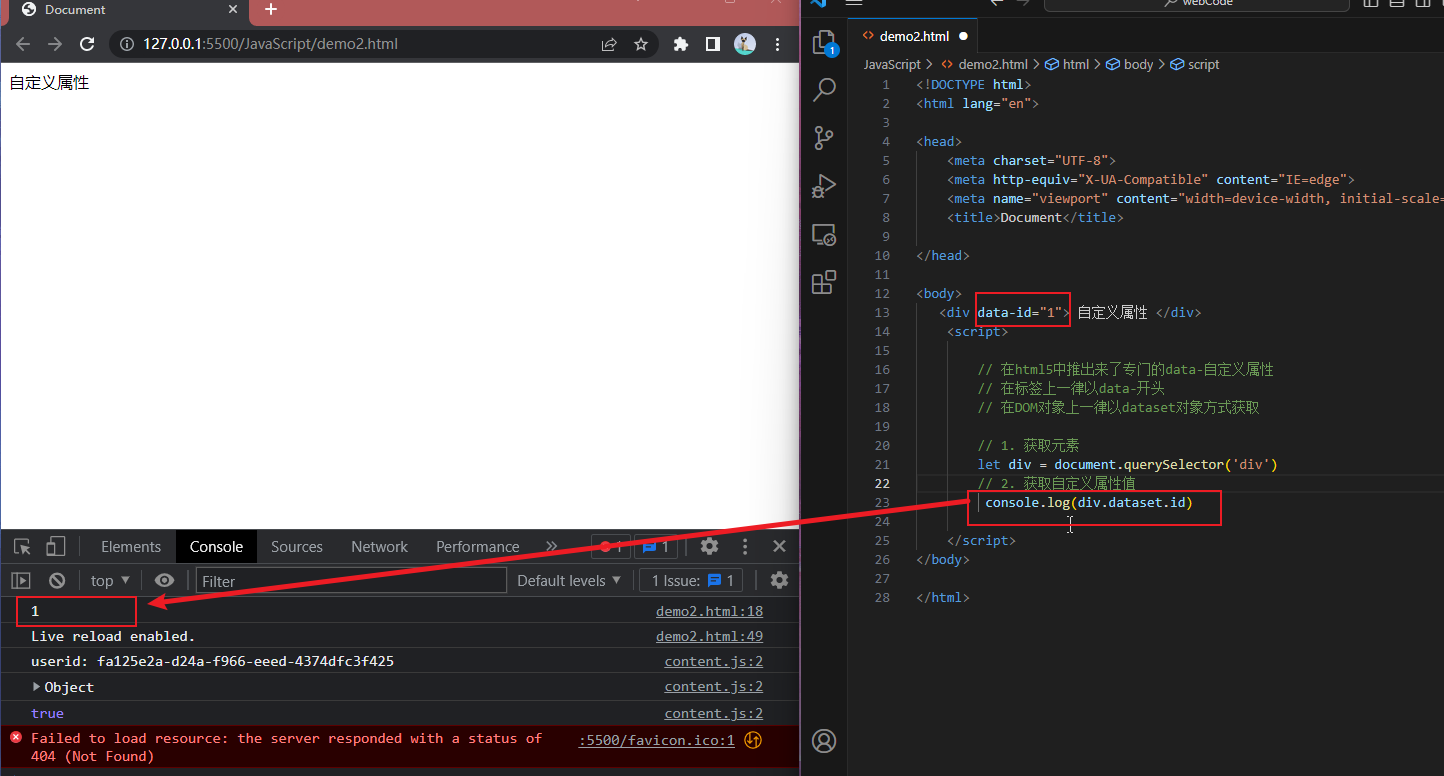Expand the Object entry in console
The height and width of the screenshot is (776, 1444).
[37, 687]
